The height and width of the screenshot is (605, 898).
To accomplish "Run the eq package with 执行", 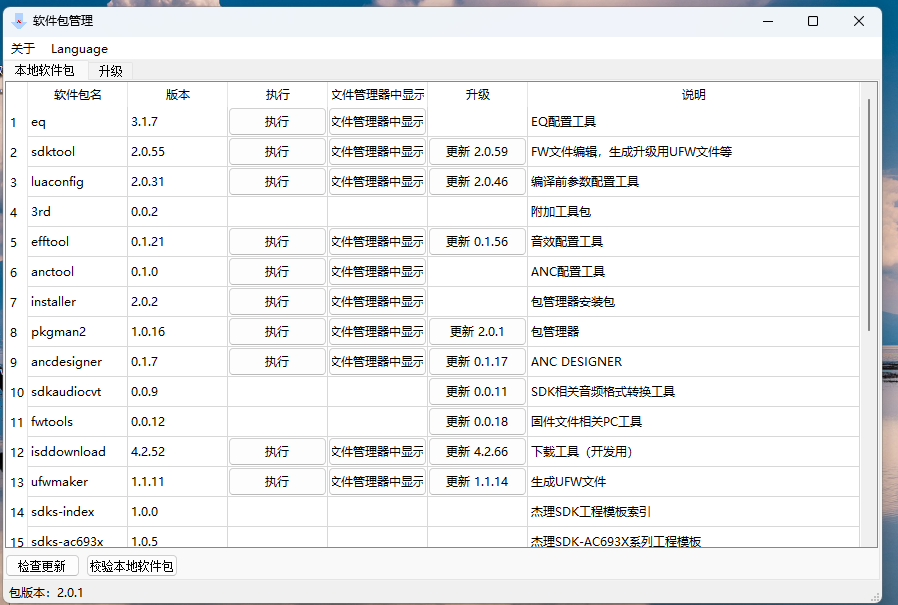I will click(x=277, y=121).
